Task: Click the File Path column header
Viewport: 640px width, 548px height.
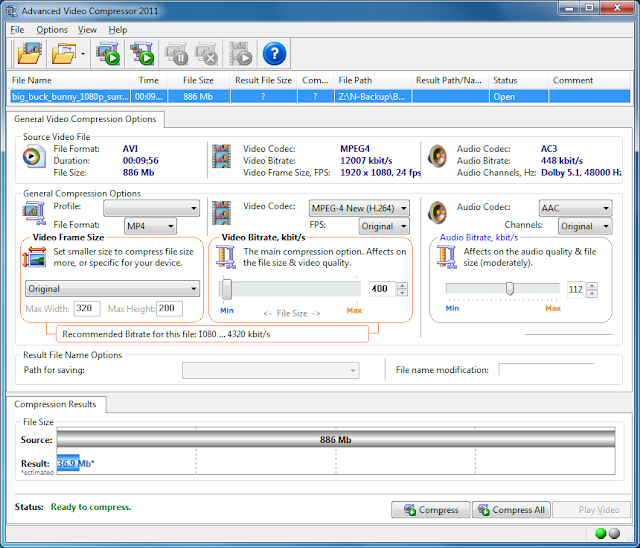Action: tap(373, 80)
